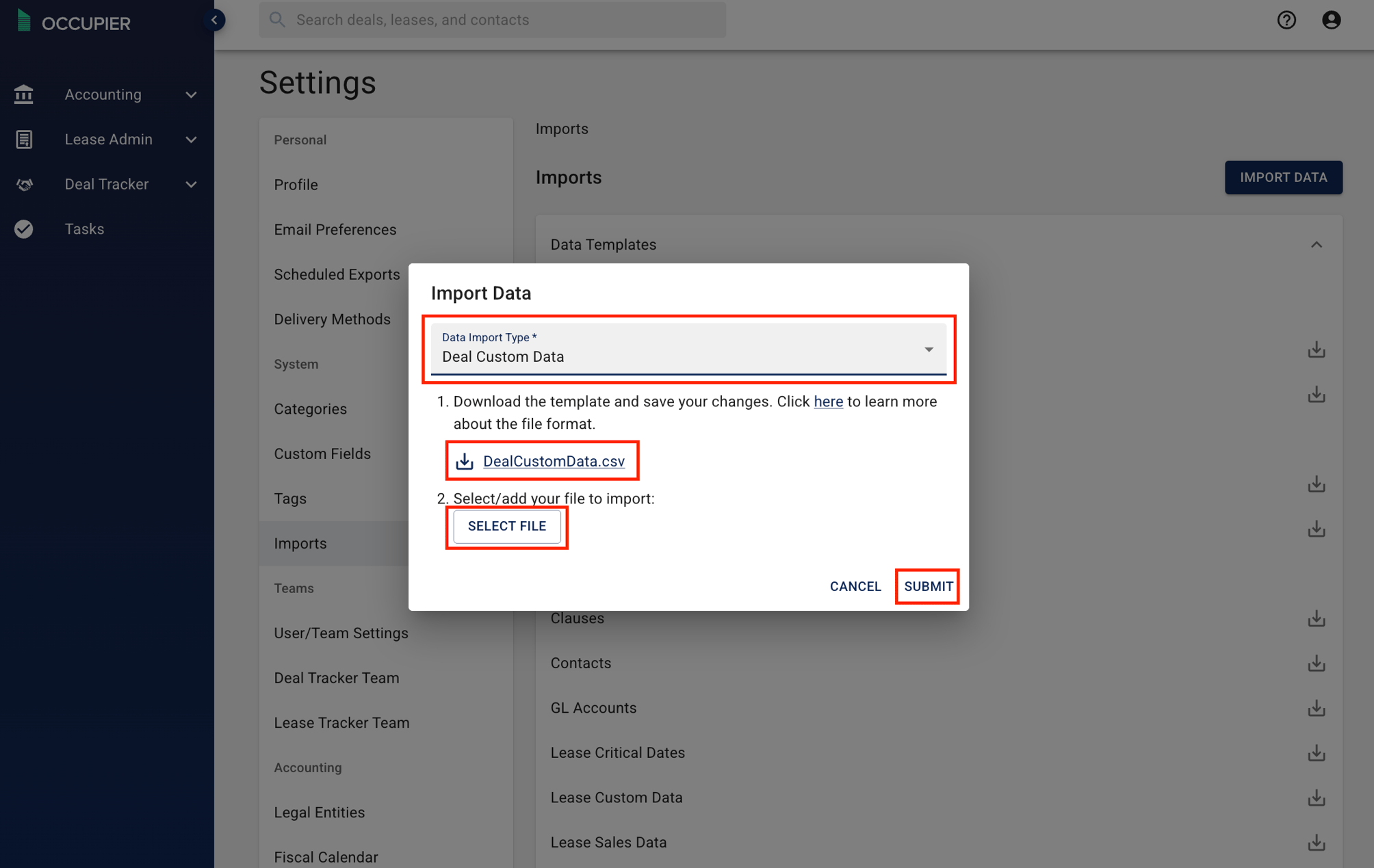1374x868 pixels.
Task: Click download icon beside DealCustomData.csv
Action: [465, 461]
